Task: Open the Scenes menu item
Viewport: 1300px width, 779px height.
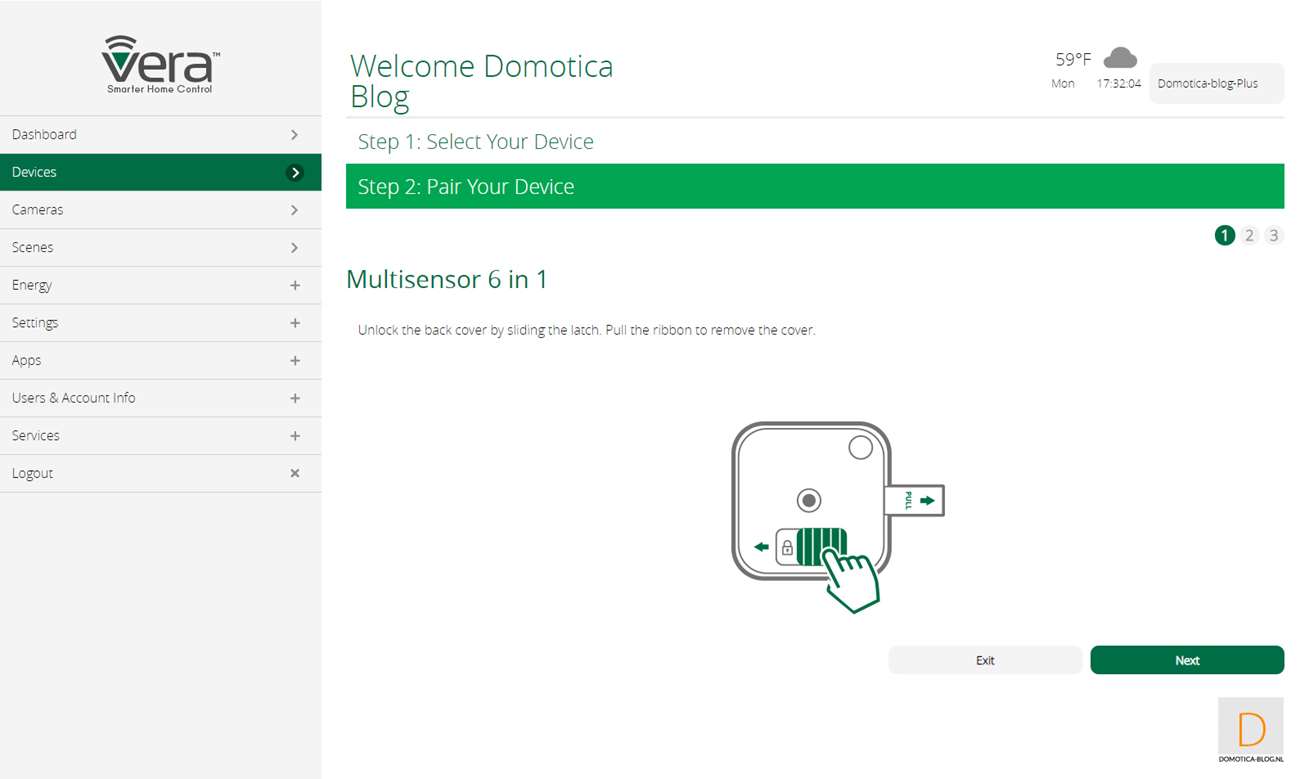Action: [33, 248]
